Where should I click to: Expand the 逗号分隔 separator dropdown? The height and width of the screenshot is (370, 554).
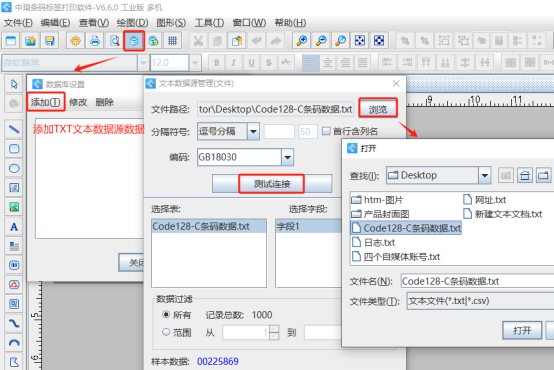253,131
